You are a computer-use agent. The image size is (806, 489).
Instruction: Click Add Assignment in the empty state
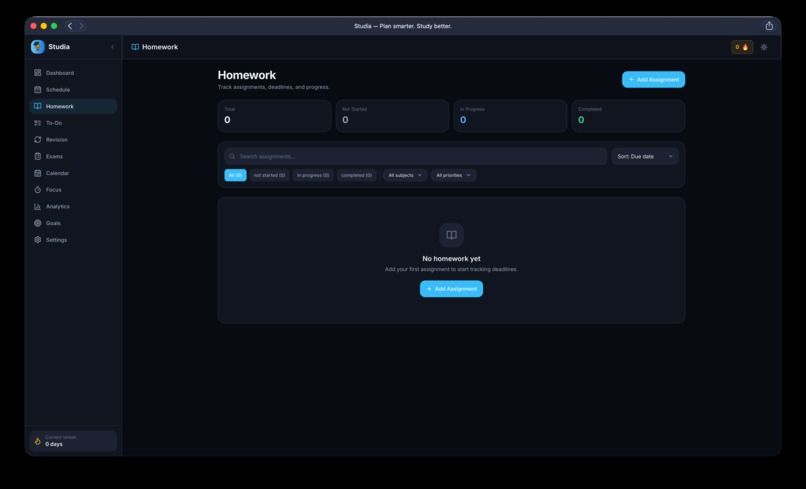(x=451, y=289)
